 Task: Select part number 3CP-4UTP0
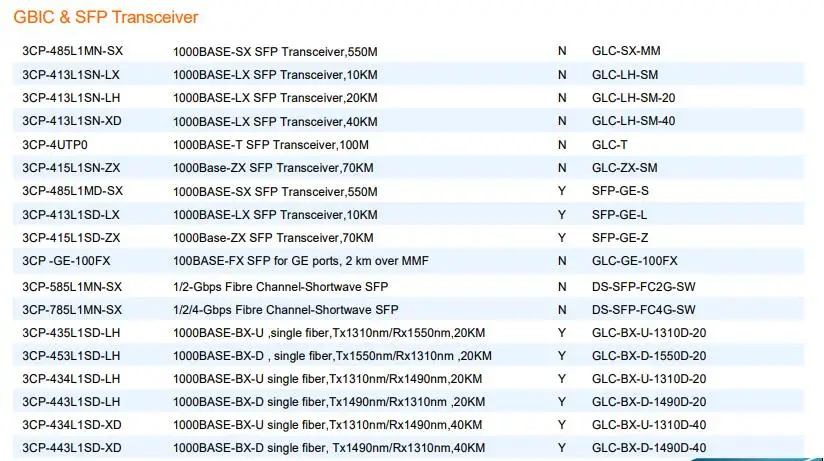[x=55, y=145]
